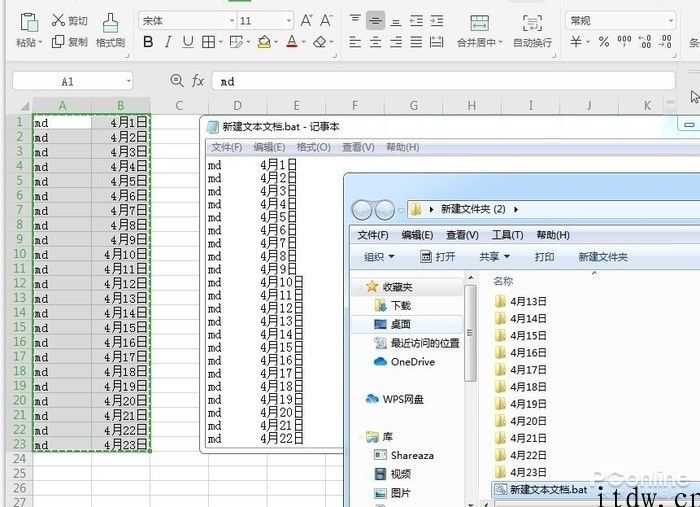Click the Wrap Text (自动换行) icon
Screen dimensions: 700x507
(x=532, y=22)
